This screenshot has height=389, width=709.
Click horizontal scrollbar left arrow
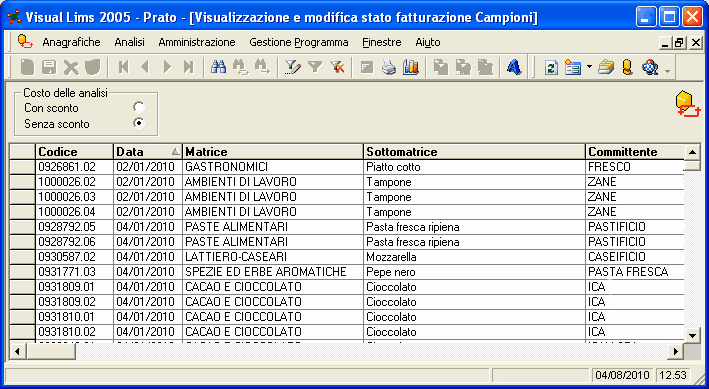17,351
